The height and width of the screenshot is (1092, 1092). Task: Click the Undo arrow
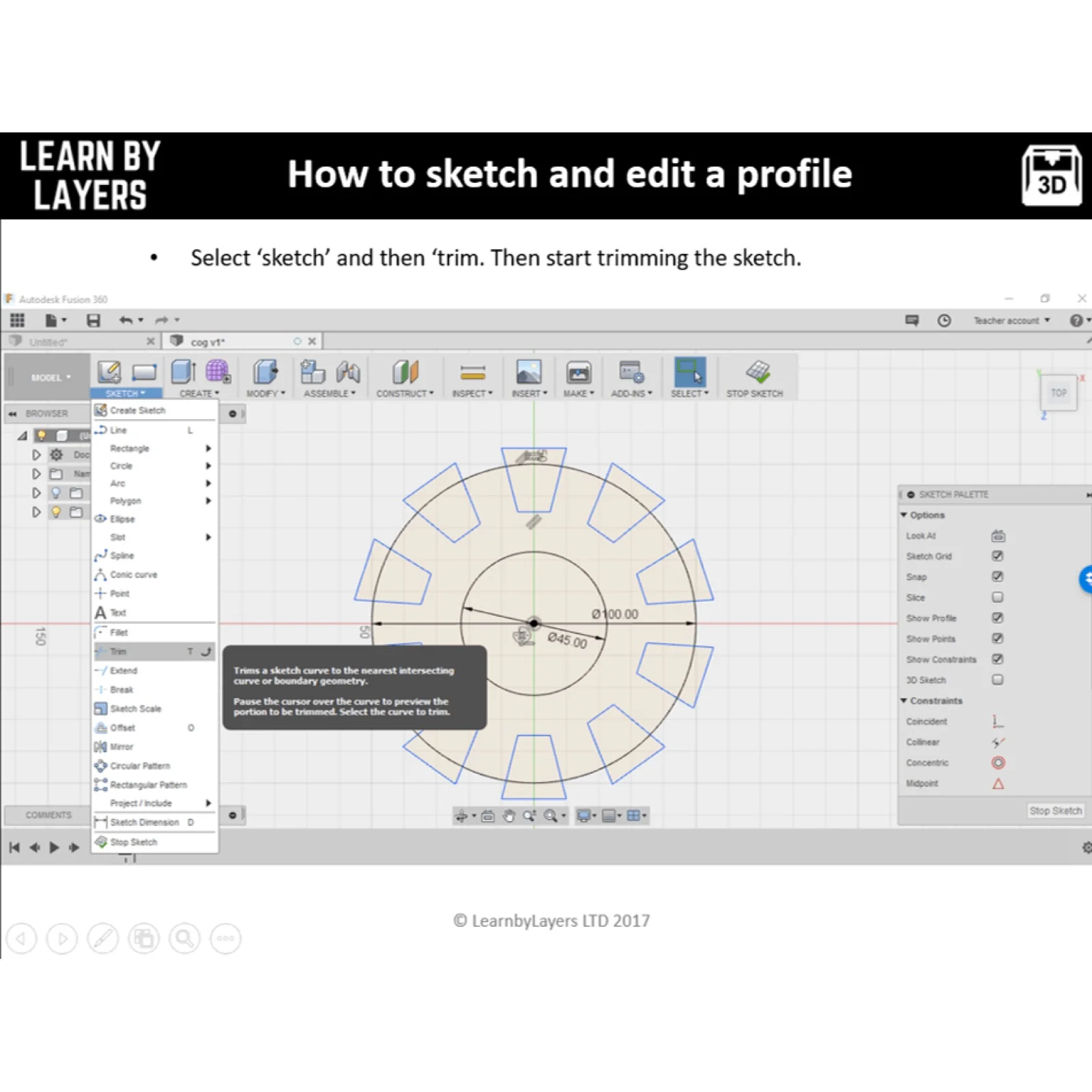(126, 319)
